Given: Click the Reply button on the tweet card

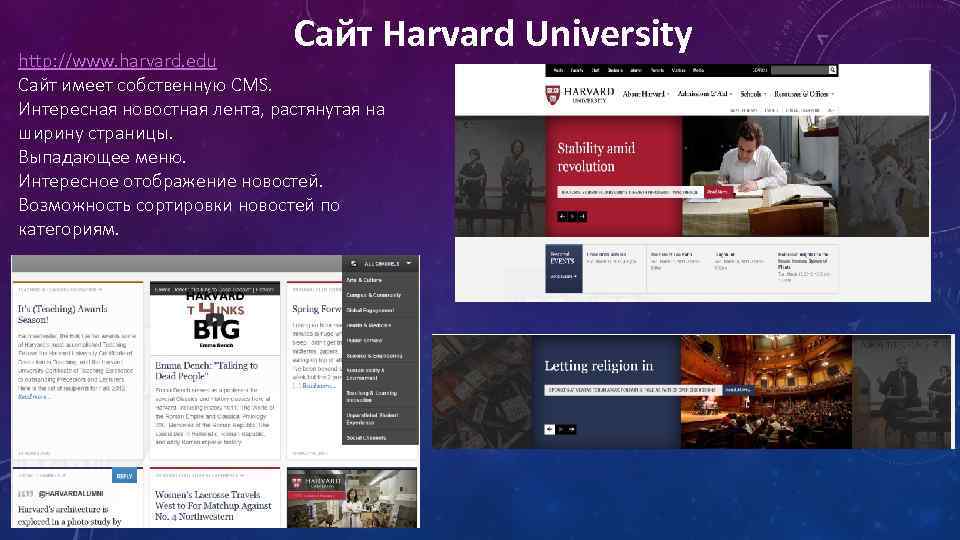Looking at the screenshot, I should click(124, 476).
